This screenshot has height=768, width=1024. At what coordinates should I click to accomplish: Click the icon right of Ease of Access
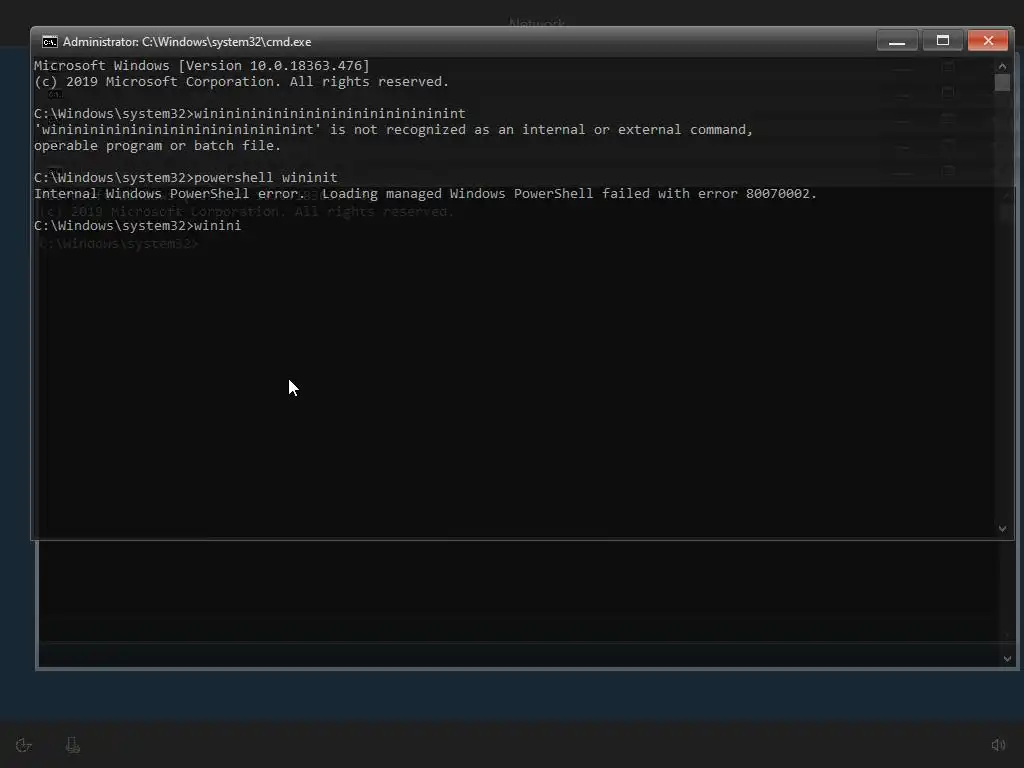click(x=73, y=745)
